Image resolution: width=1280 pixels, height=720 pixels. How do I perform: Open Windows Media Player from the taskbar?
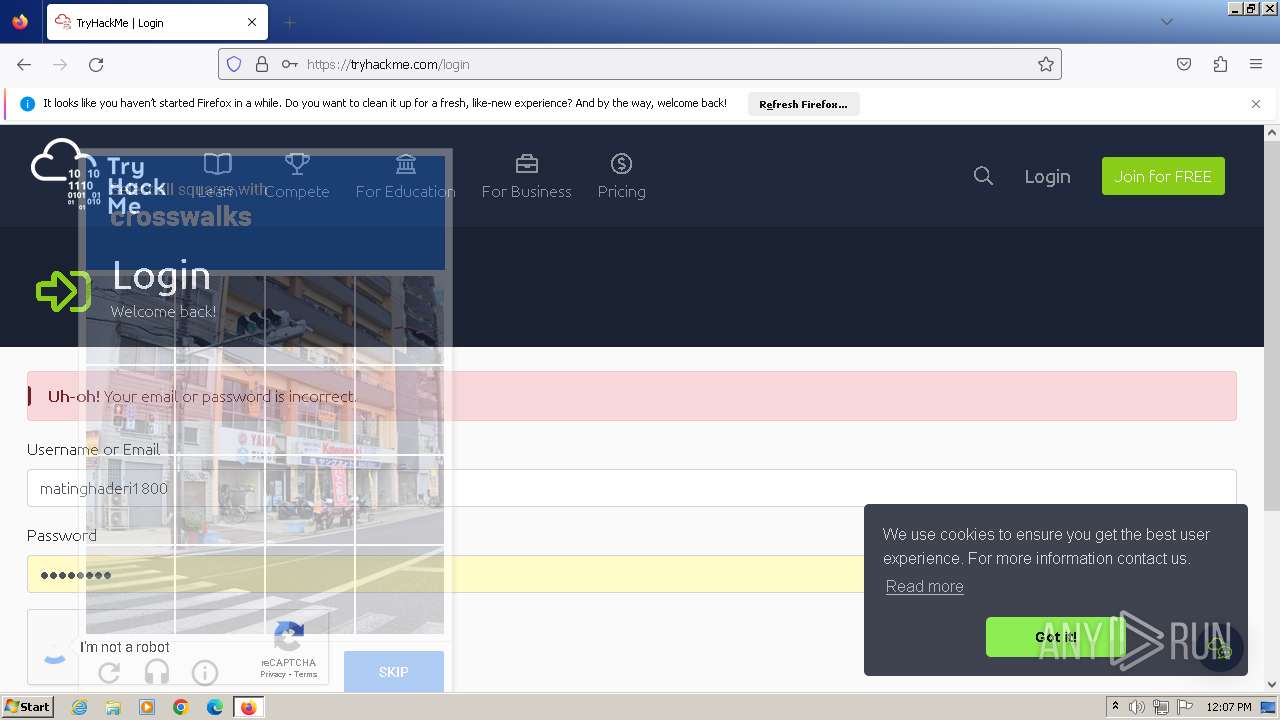pyautogui.click(x=147, y=707)
